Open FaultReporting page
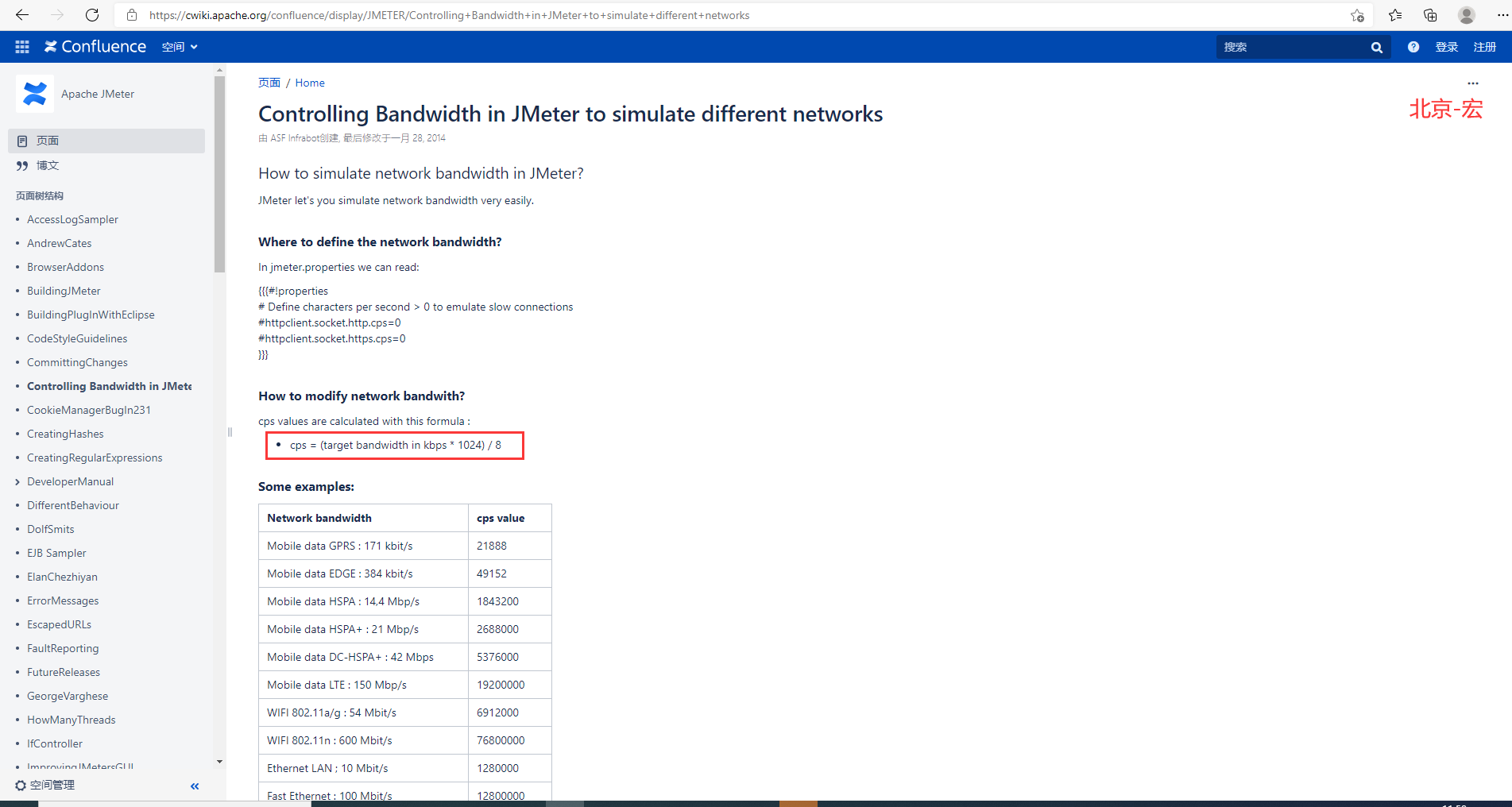This screenshot has height=807, width=1512. (63, 648)
